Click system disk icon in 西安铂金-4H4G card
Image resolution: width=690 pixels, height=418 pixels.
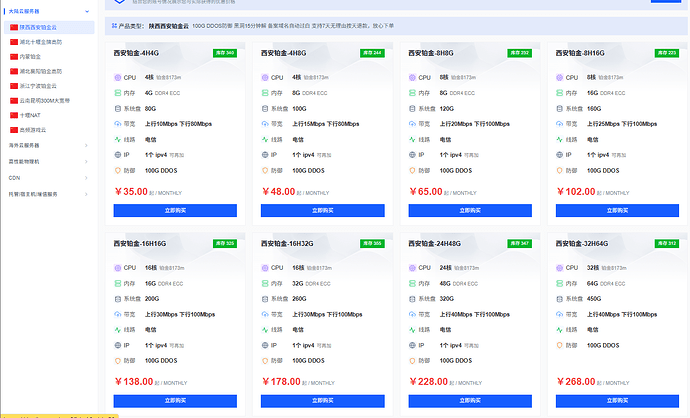point(117,109)
